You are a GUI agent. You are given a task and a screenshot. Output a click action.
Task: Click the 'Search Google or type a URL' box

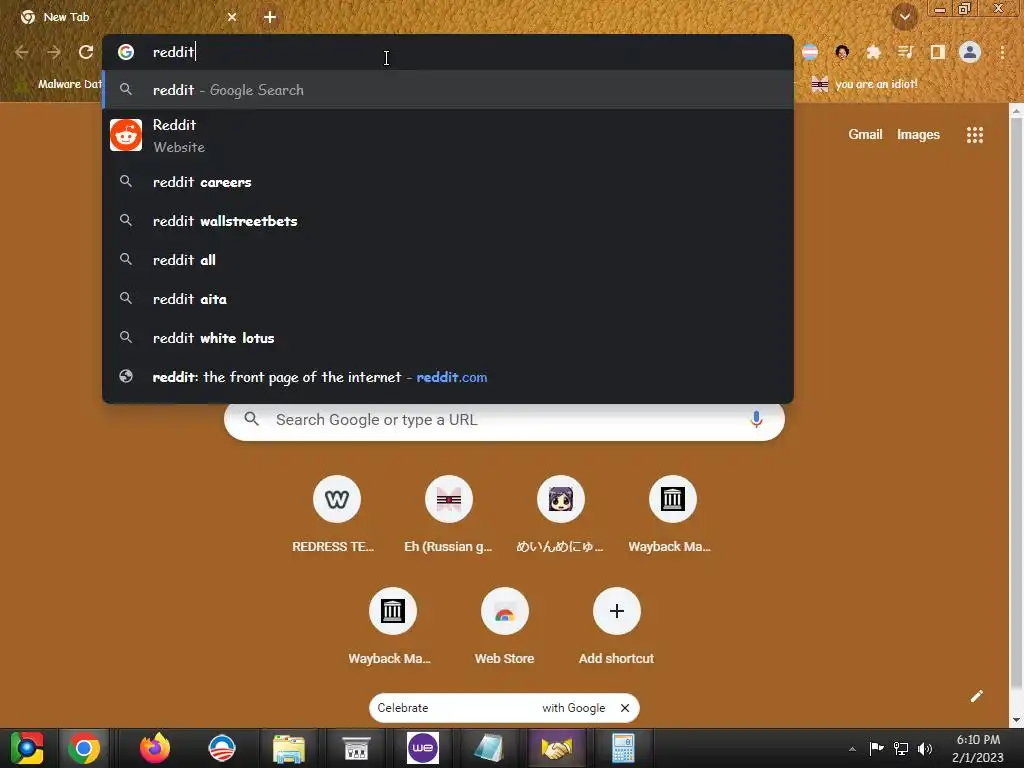click(504, 420)
